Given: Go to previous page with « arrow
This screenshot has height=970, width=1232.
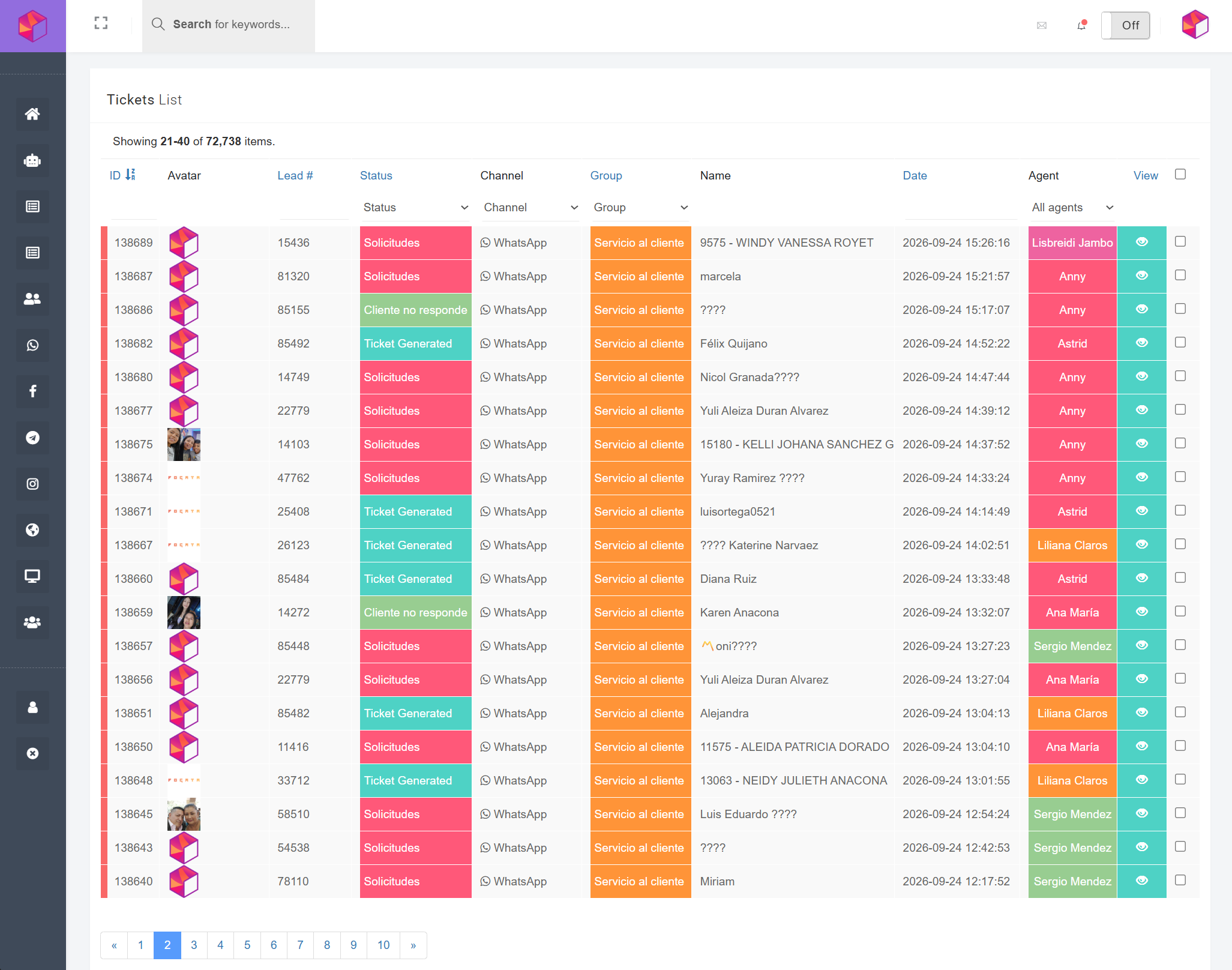Looking at the screenshot, I should pyautogui.click(x=114, y=945).
